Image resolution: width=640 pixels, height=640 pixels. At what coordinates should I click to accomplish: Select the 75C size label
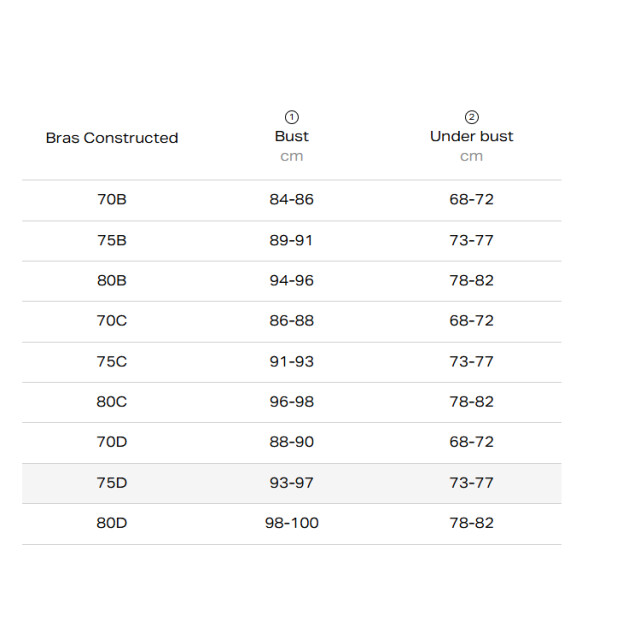point(112,361)
